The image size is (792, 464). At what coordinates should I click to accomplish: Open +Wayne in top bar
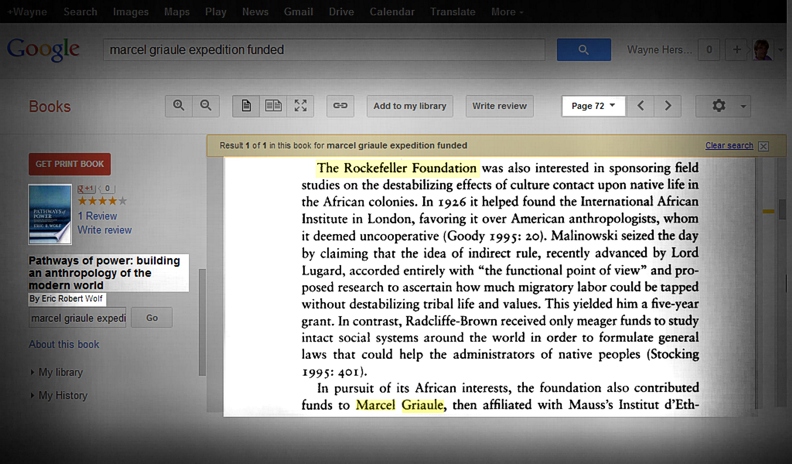tap(27, 12)
